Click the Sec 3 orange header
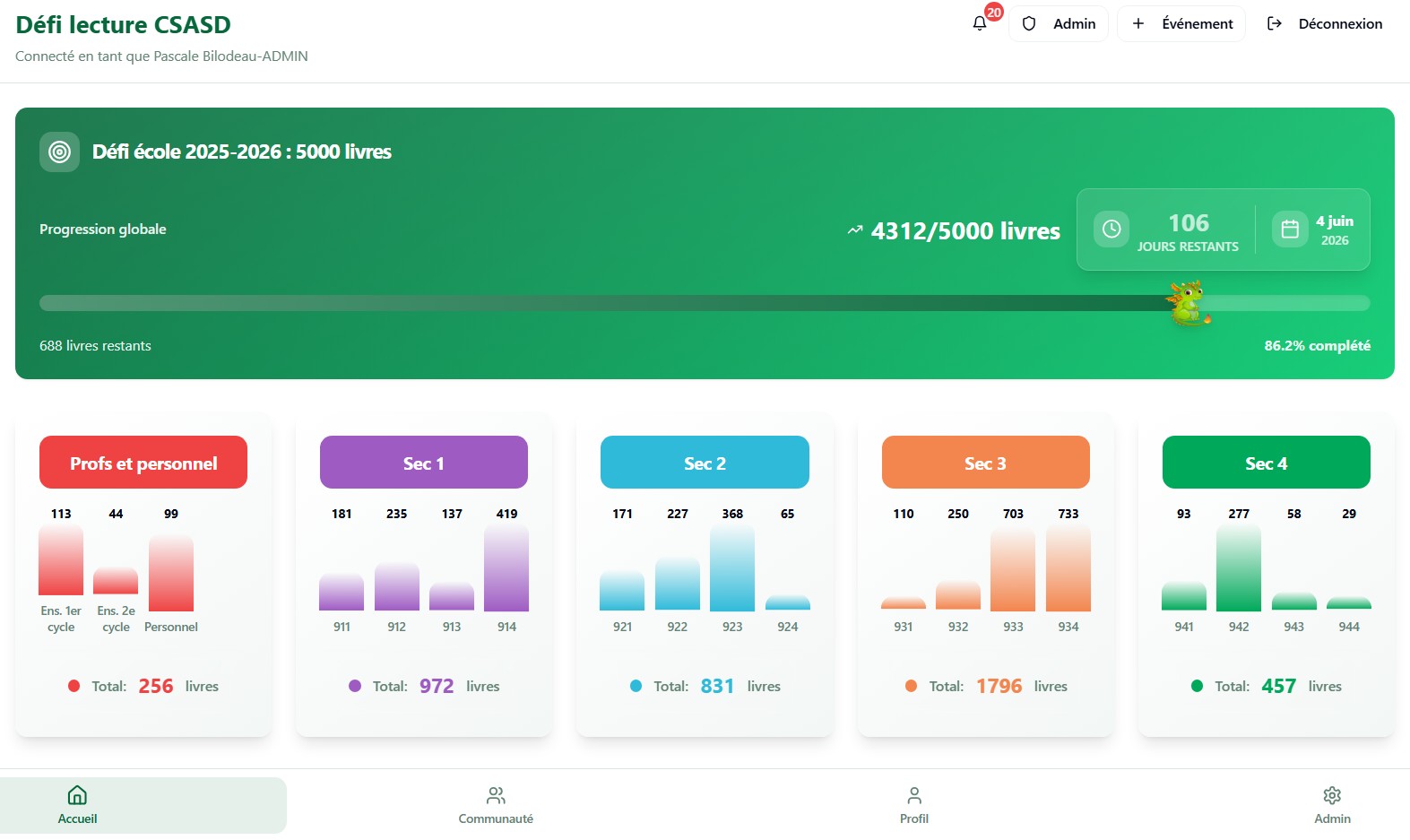Image resolution: width=1410 pixels, height=840 pixels. [985, 463]
